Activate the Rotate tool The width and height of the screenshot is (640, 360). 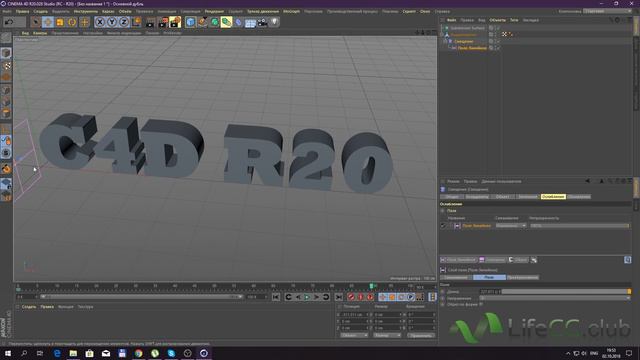[72, 22]
